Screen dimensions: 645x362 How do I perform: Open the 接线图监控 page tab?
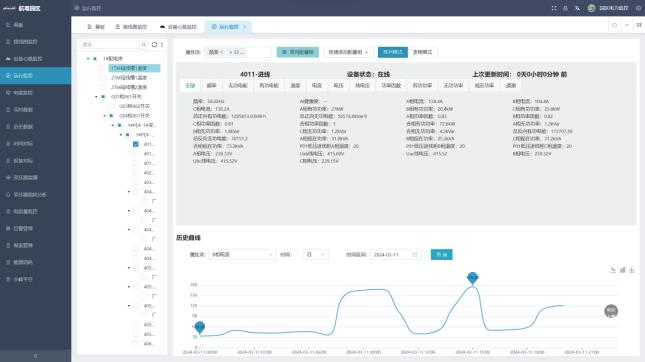click(131, 27)
